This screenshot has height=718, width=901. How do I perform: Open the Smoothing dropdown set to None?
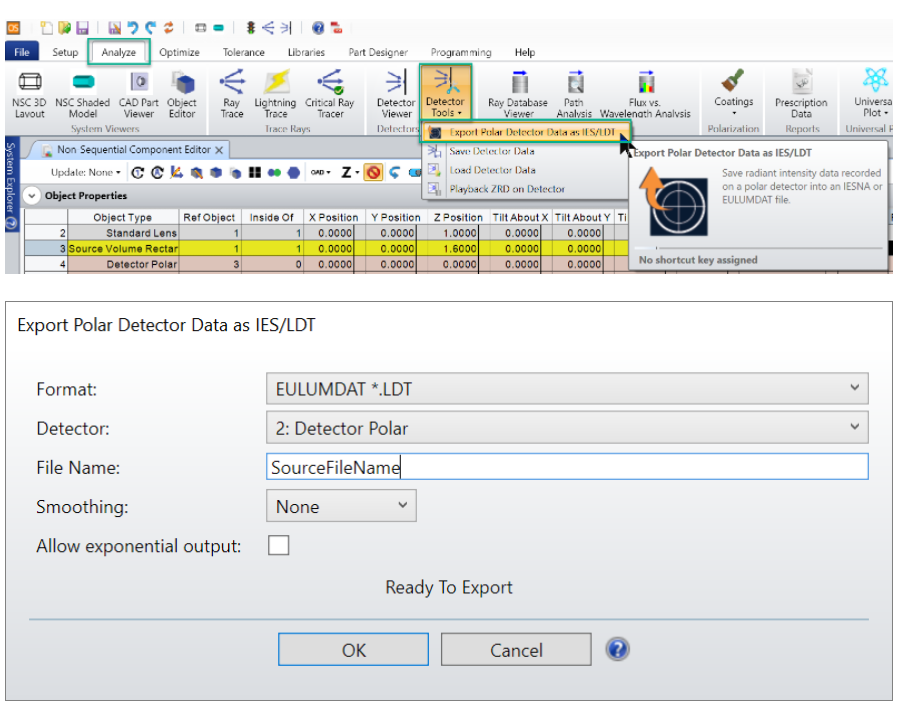click(341, 506)
